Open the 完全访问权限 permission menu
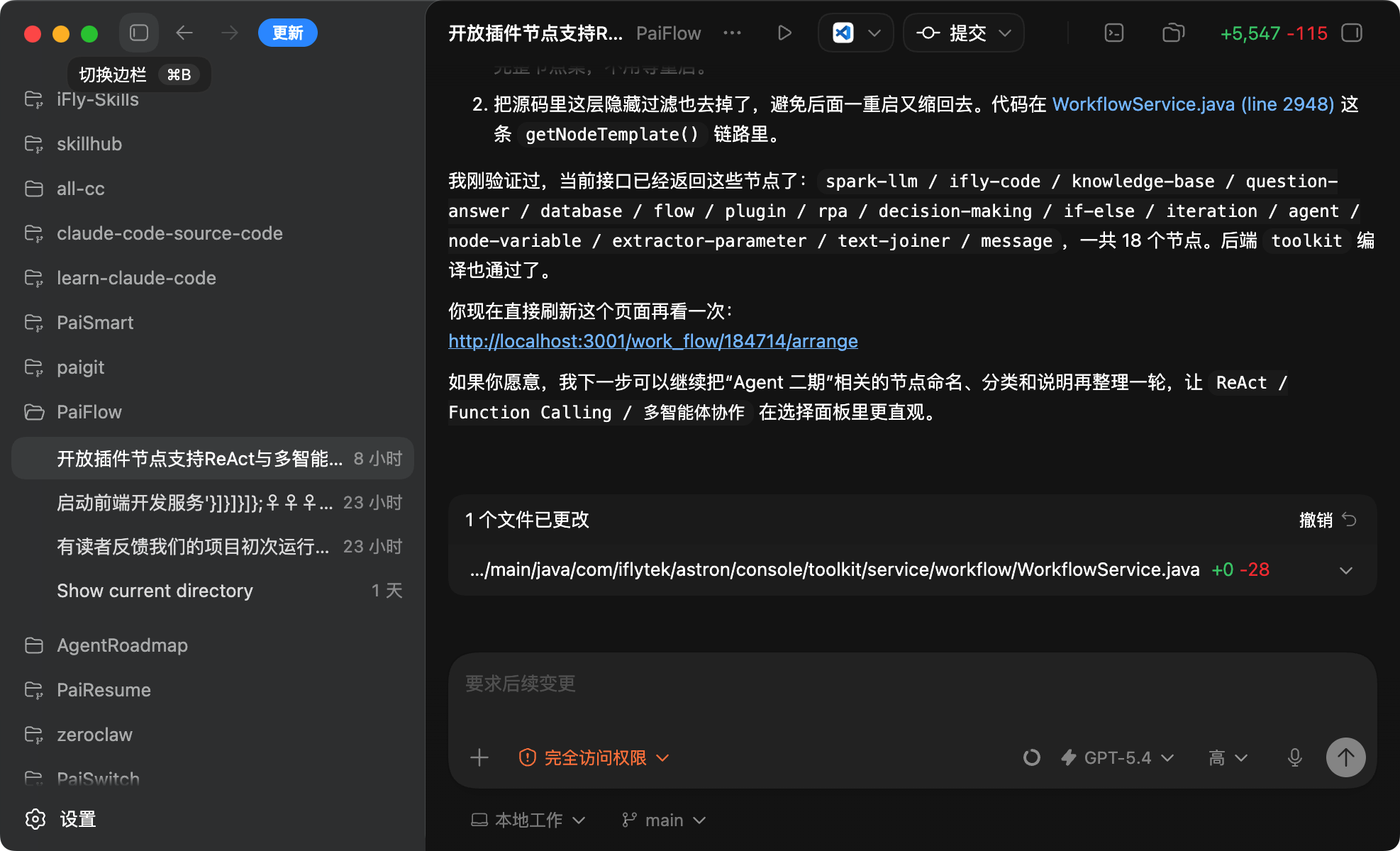The image size is (1400, 851). click(x=594, y=757)
